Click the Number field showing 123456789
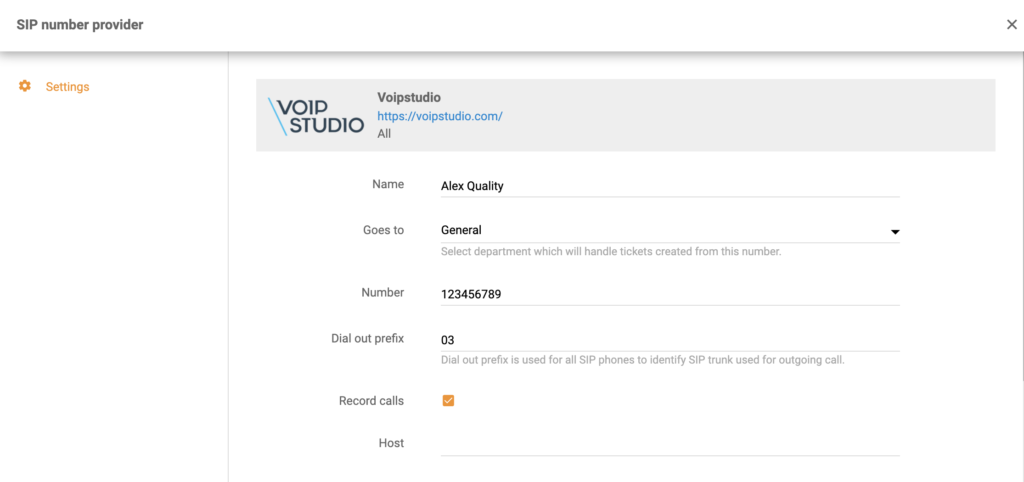This screenshot has height=482, width=1024. pos(670,294)
